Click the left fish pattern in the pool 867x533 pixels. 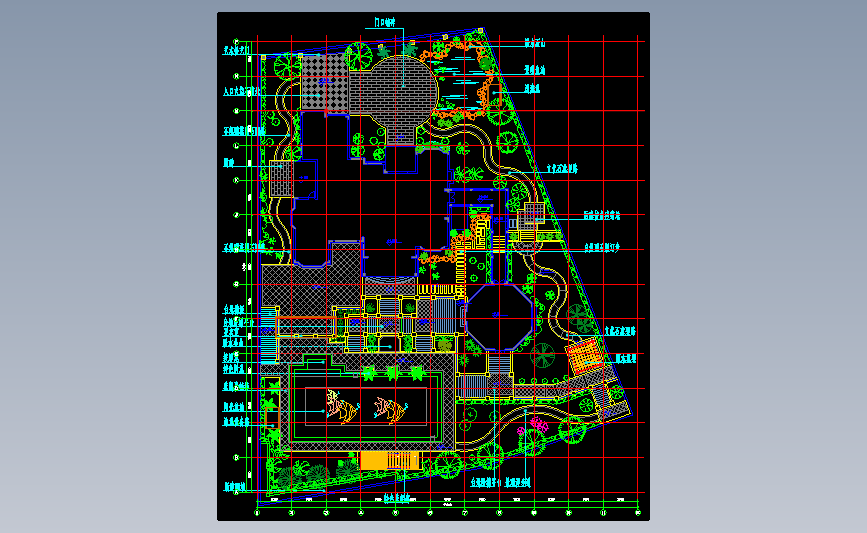coord(343,406)
